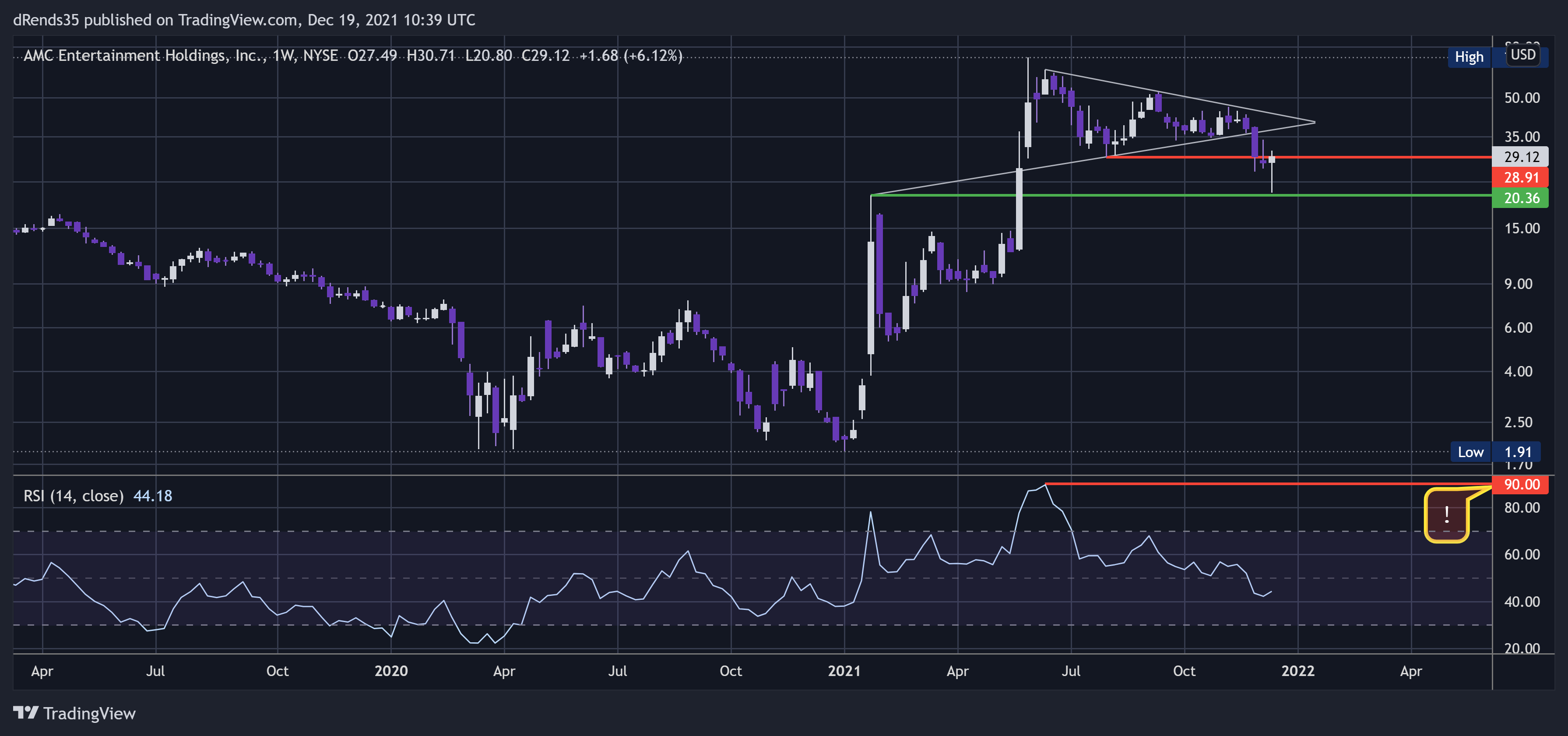Click the 2021 label on time axis
1568x736 pixels.
pyautogui.click(x=844, y=670)
